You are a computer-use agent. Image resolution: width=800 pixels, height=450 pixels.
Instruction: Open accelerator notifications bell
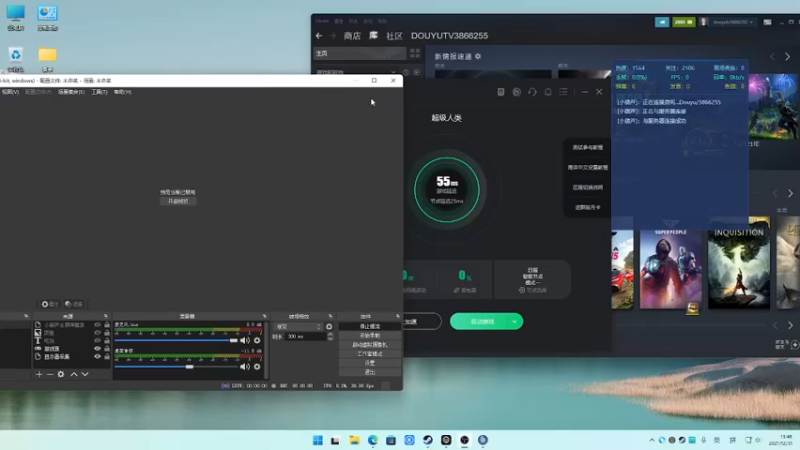548,92
